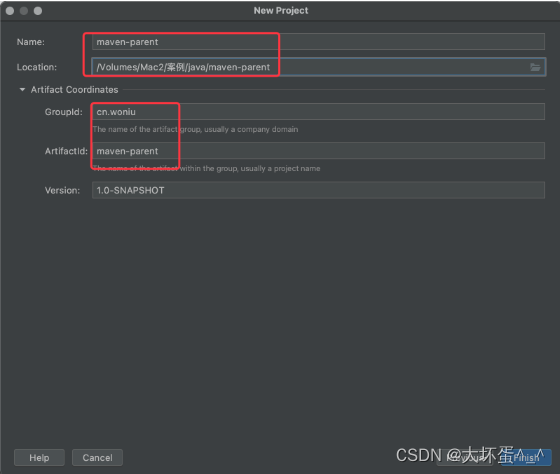Finish creating the project
The height and width of the screenshot is (474, 560).
click(526, 458)
